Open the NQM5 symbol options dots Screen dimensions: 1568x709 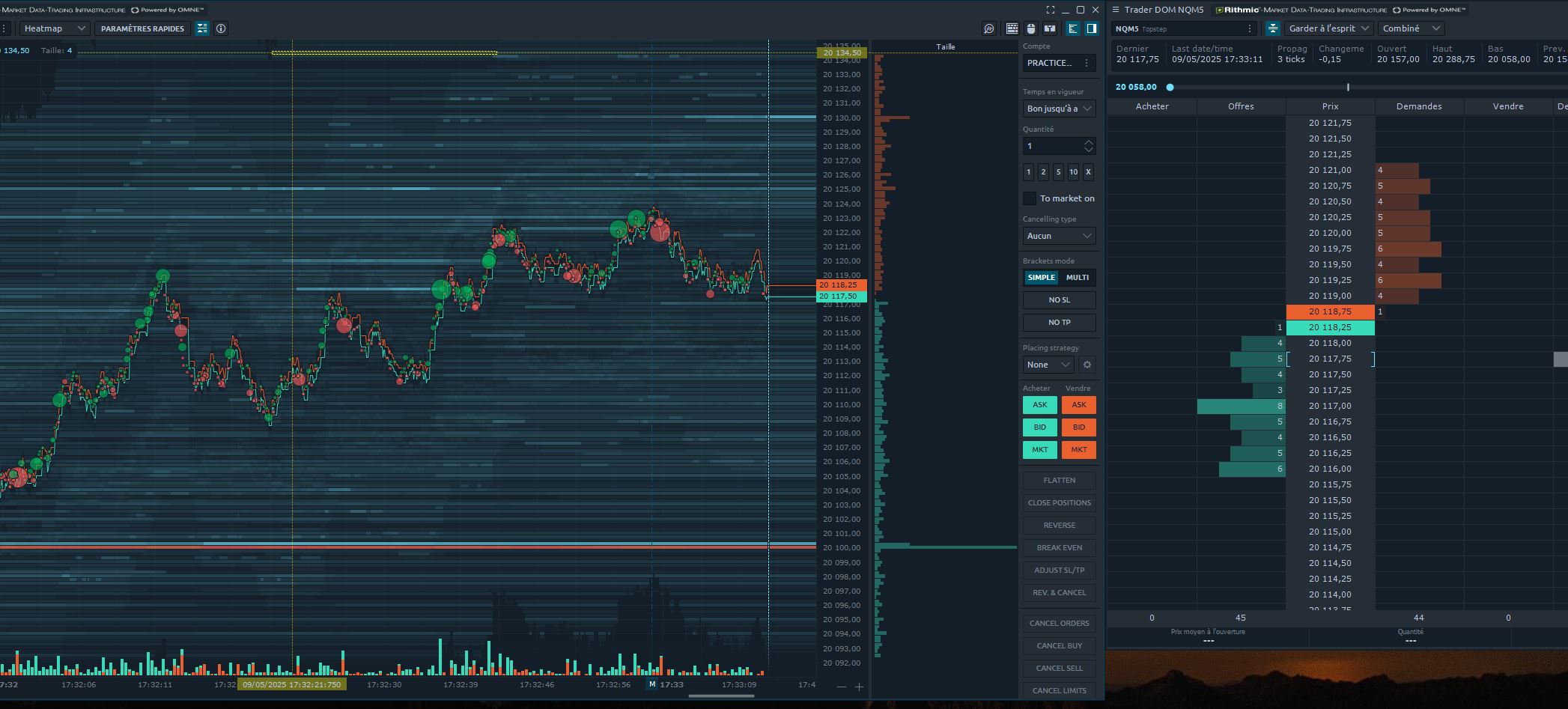1249,28
